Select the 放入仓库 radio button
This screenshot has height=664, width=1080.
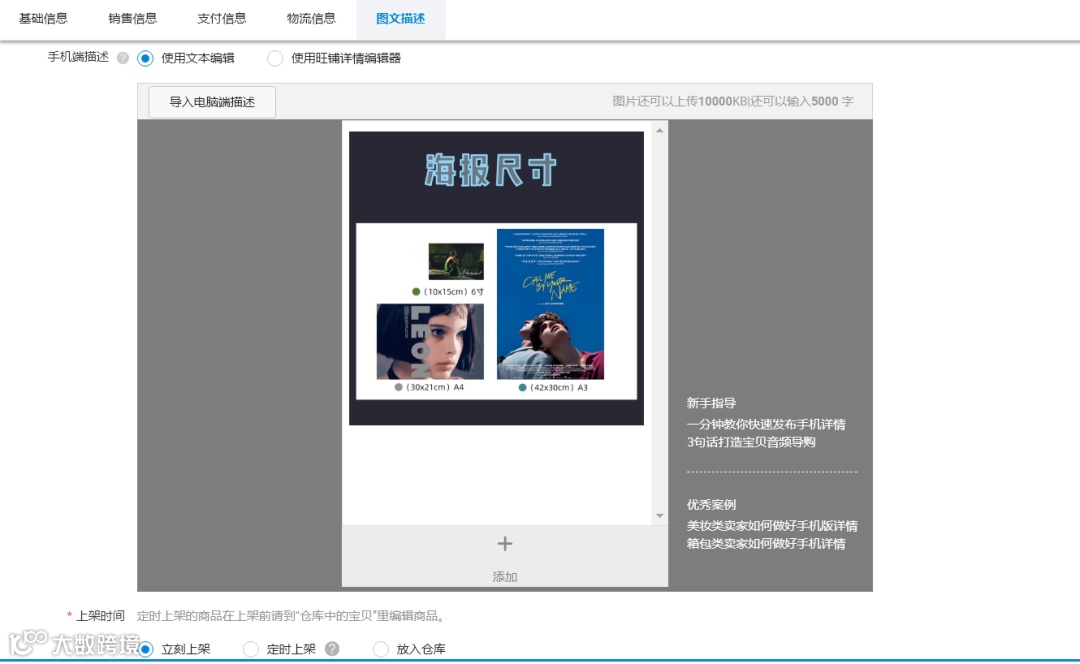380,649
